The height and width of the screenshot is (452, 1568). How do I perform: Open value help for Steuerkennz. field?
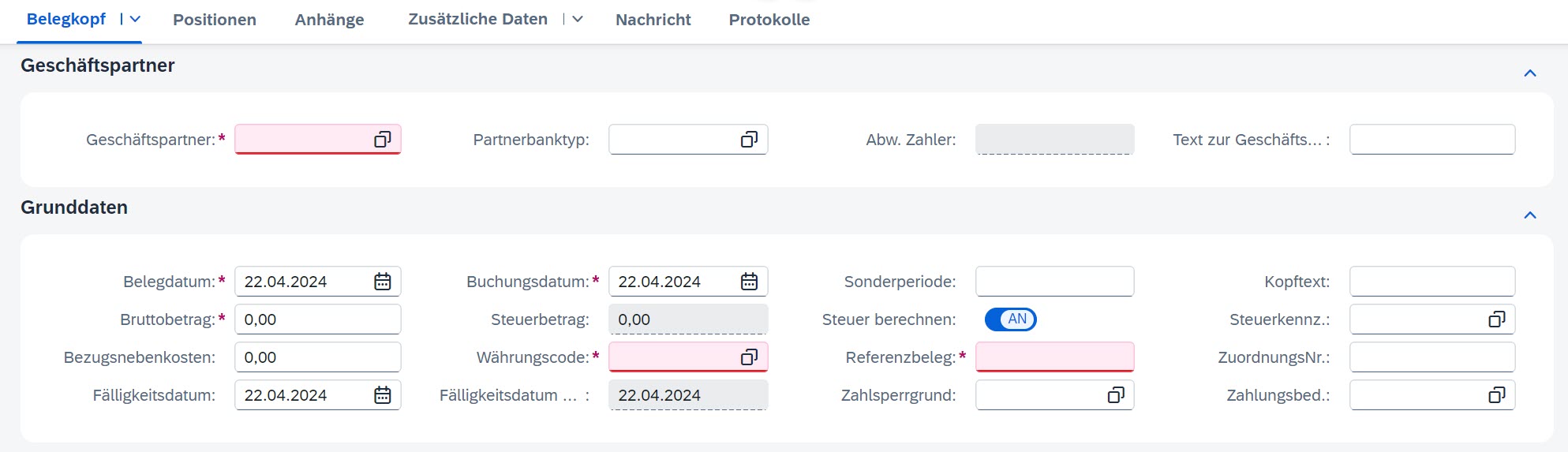(x=1497, y=319)
